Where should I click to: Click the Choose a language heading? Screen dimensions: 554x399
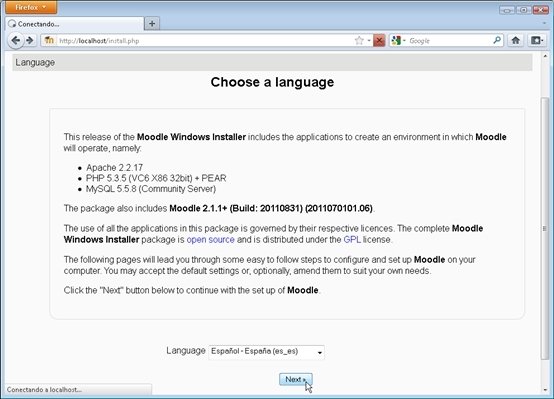coord(272,82)
